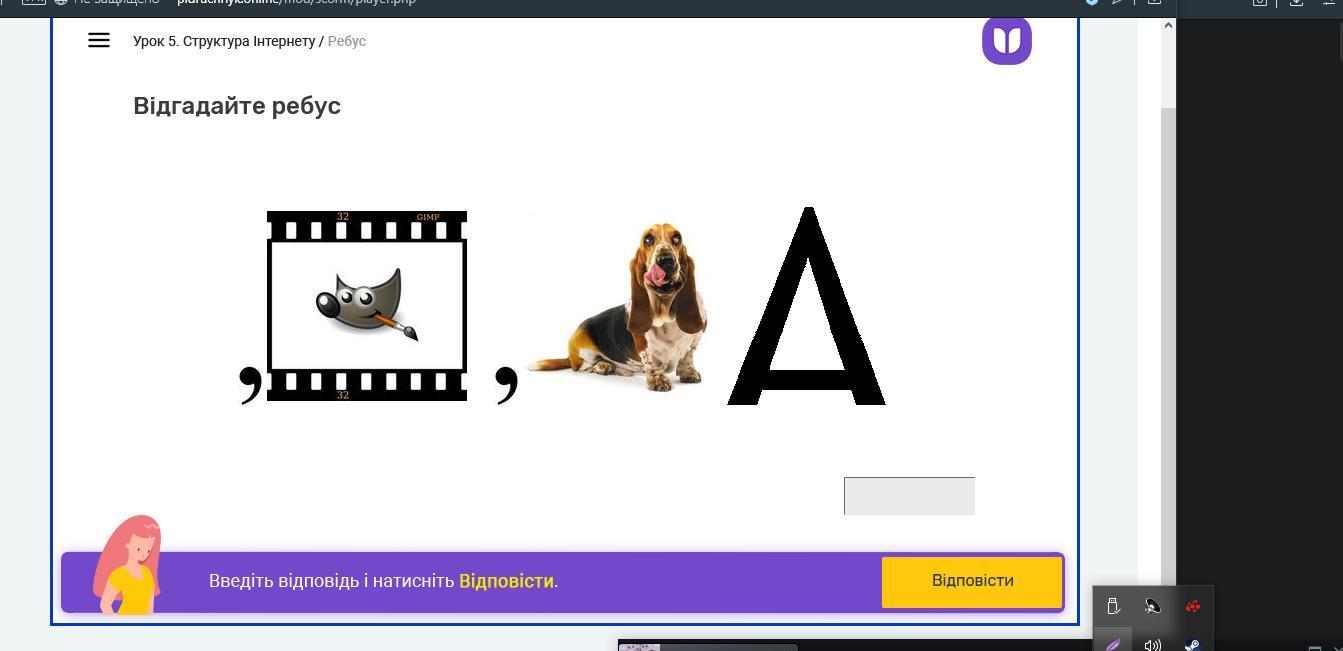
Task: Click the yellow Відповісти button
Action: (972, 582)
